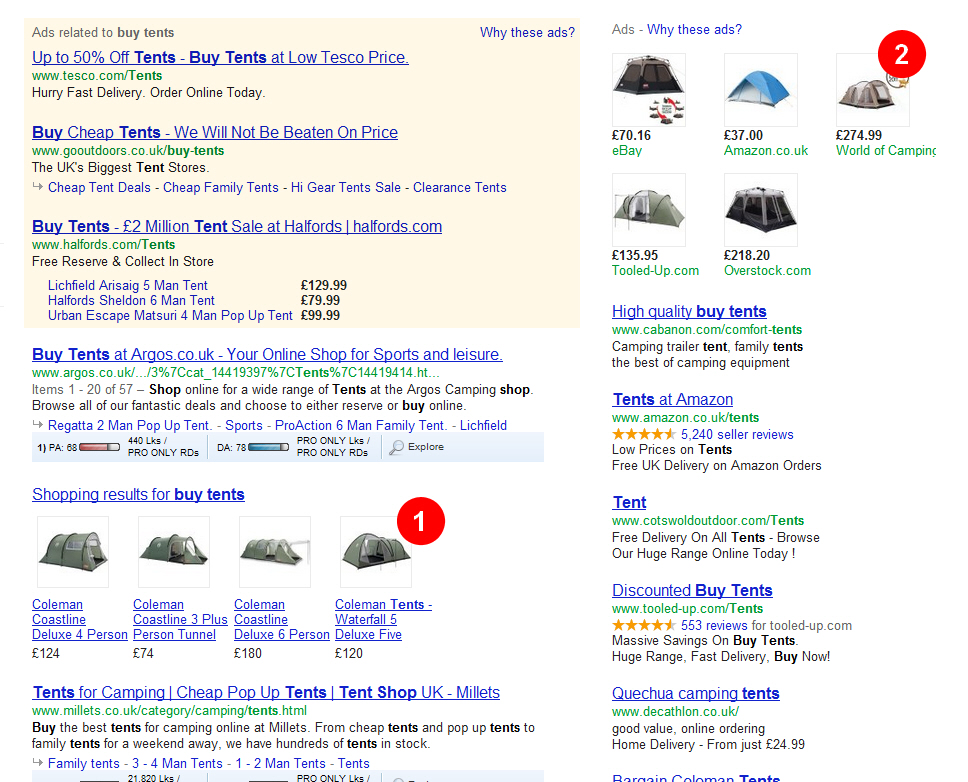The height and width of the screenshot is (782, 968).
Task: Open Coleman Tents Waterfall 5 Deluxe Five link
Action: 383,620
